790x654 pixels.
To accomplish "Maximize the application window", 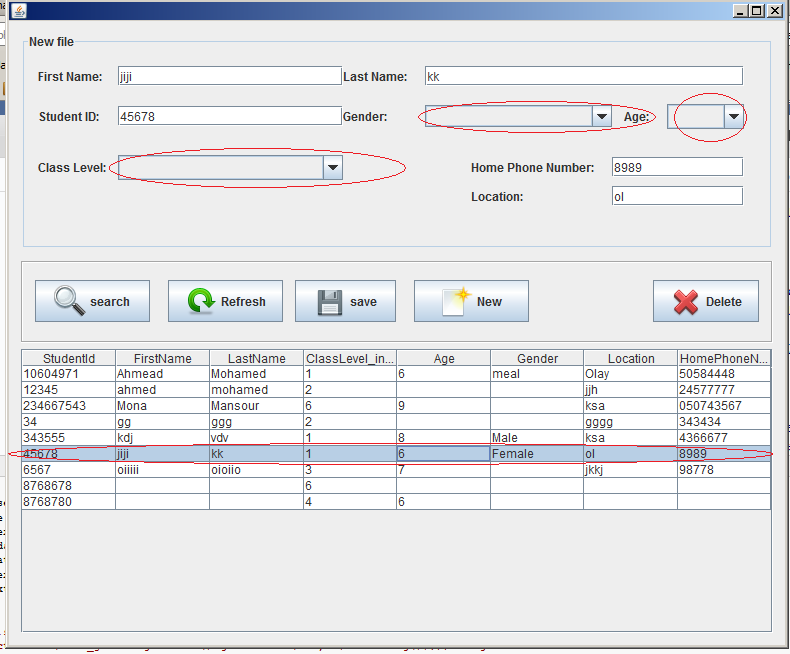I will [x=757, y=11].
